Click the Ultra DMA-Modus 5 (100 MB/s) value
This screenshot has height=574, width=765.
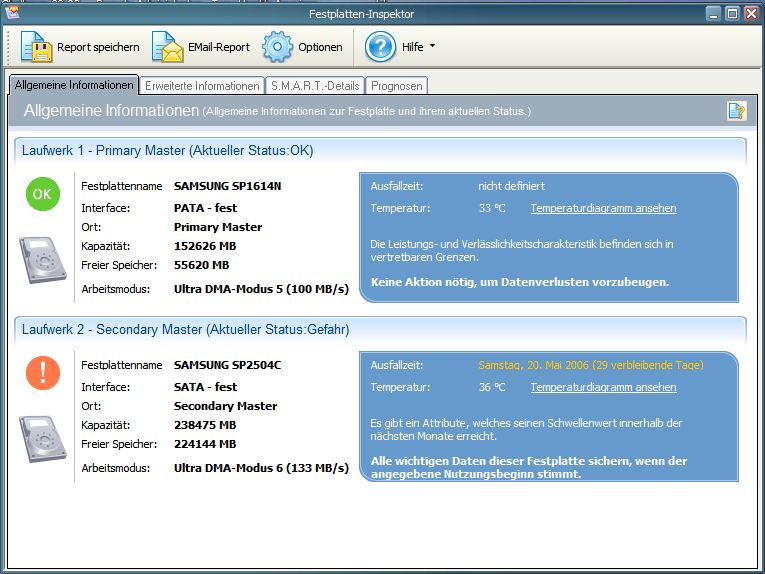click(262, 289)
